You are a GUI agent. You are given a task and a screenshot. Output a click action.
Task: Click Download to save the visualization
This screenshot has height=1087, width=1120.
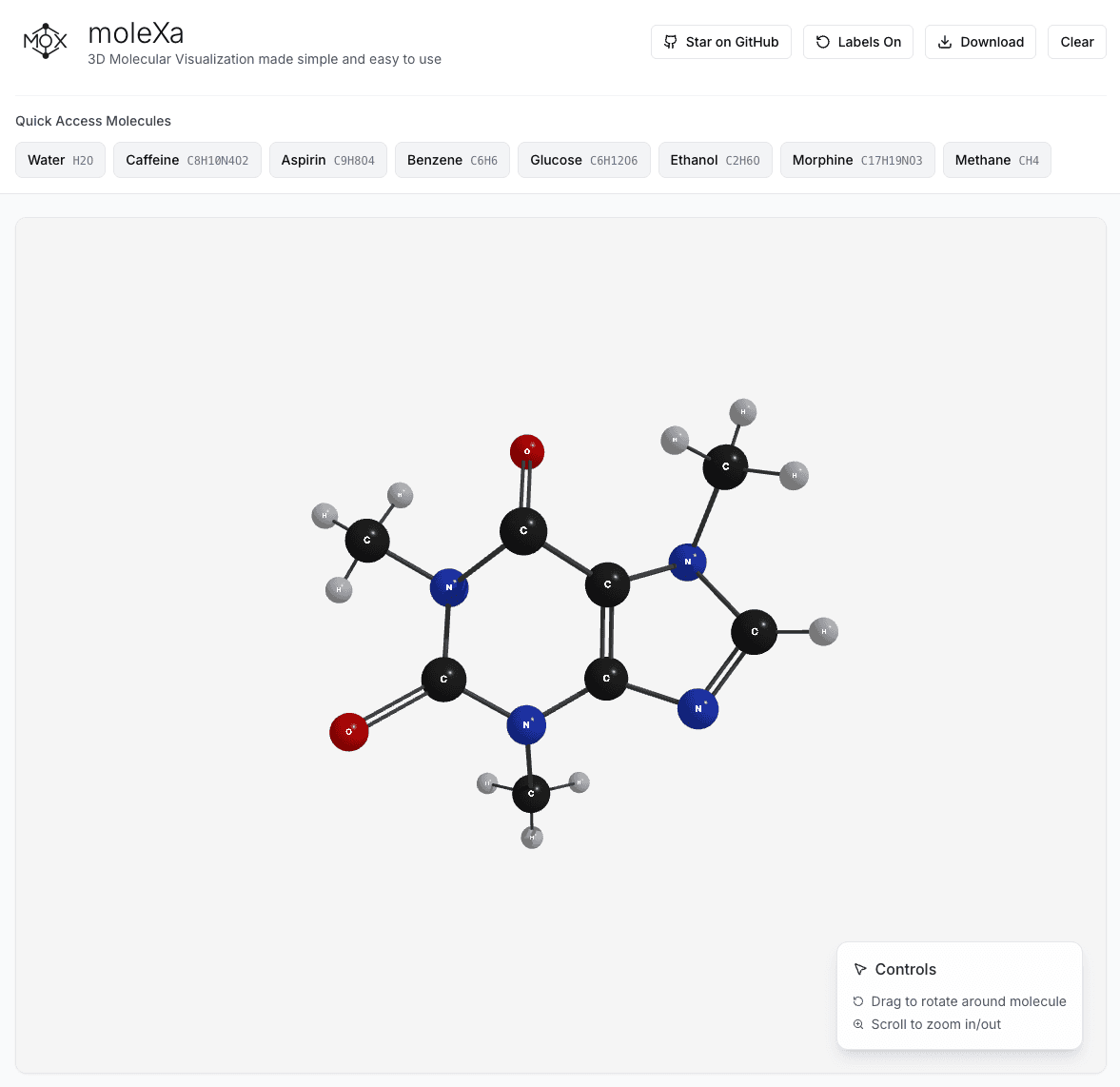click(980, 42)
